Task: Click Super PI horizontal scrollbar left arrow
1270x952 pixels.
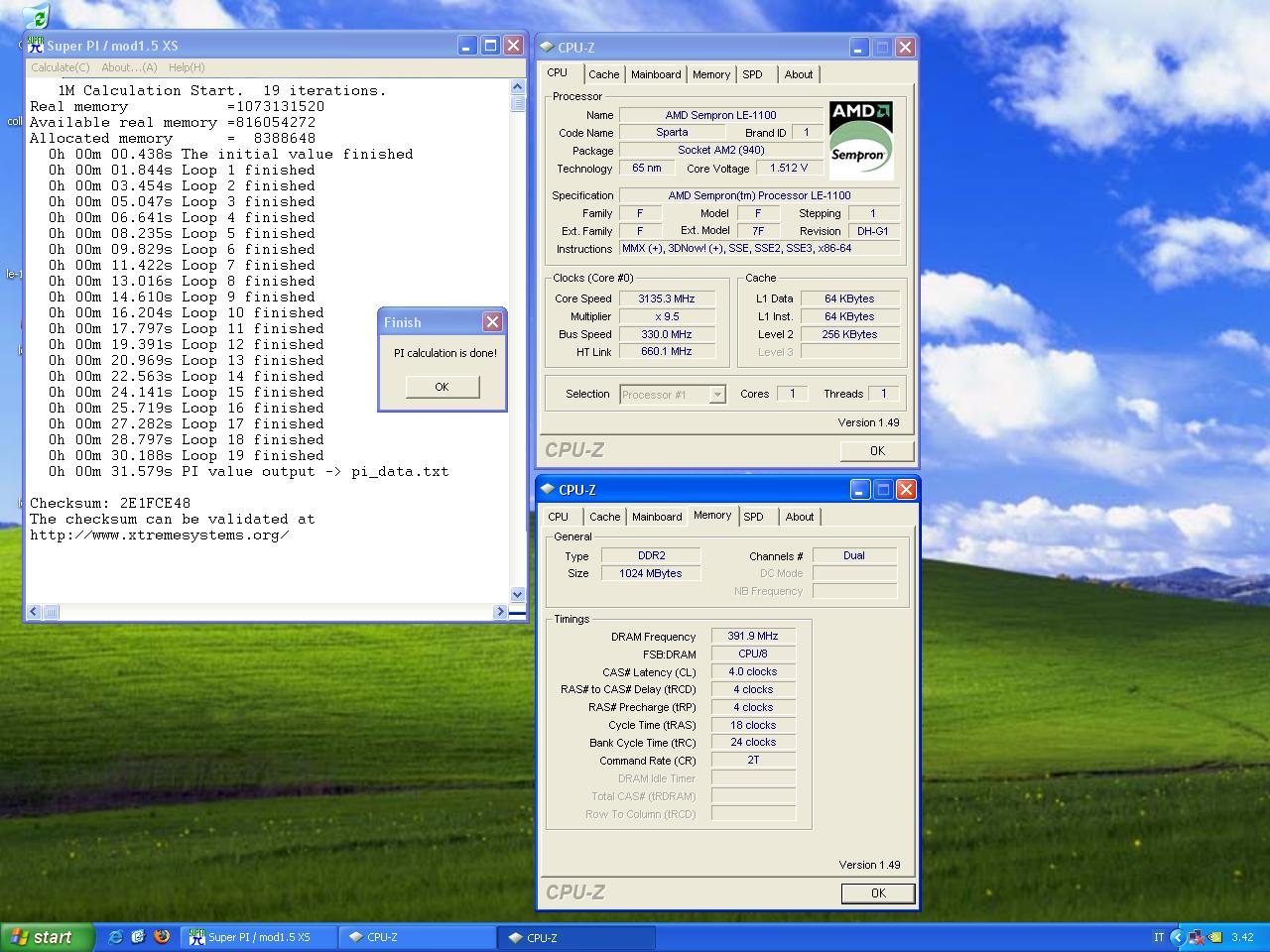Action: [x=34, y=612]
